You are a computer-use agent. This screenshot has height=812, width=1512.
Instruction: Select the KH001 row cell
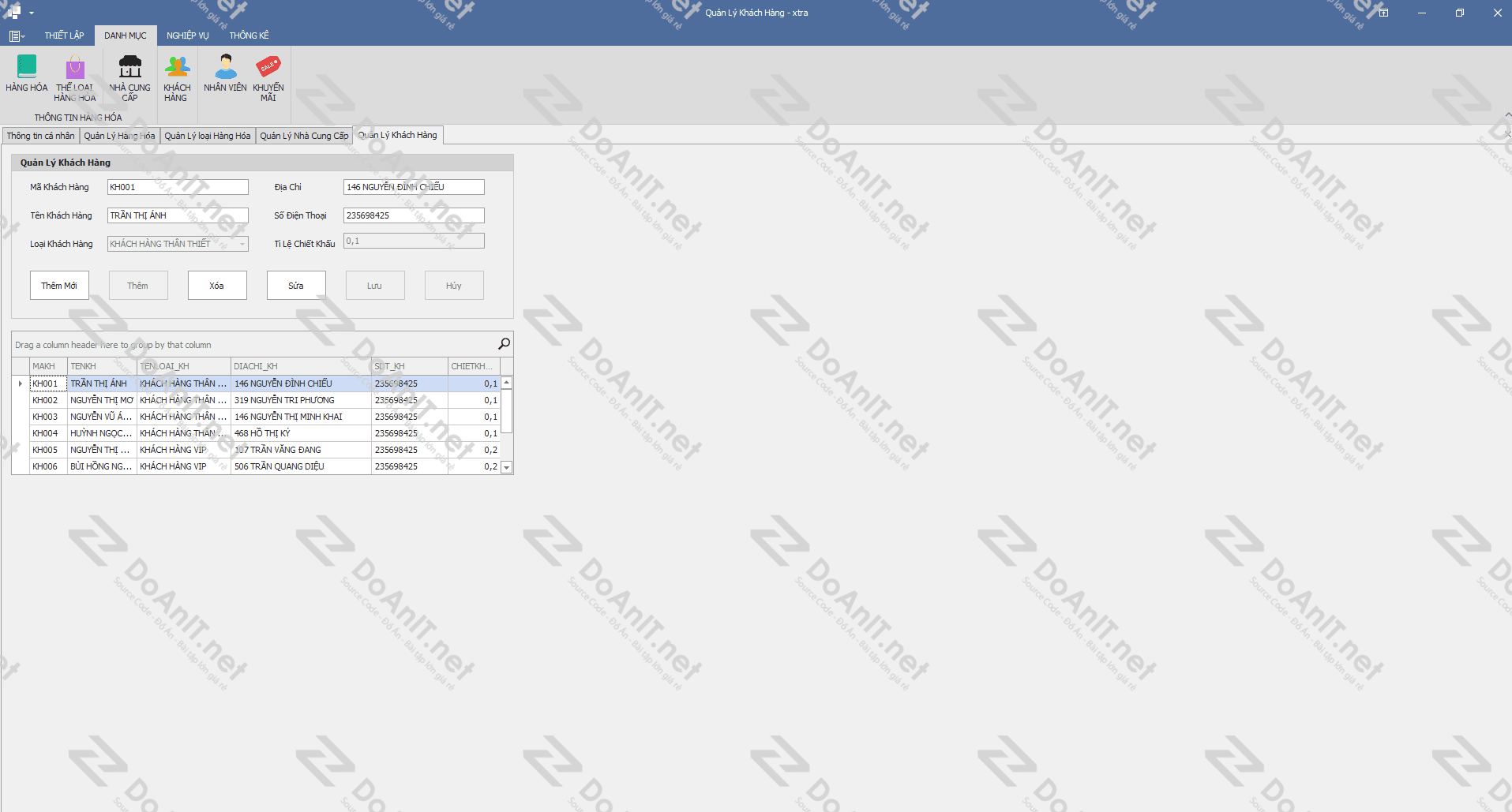click(x=48, y=384)
